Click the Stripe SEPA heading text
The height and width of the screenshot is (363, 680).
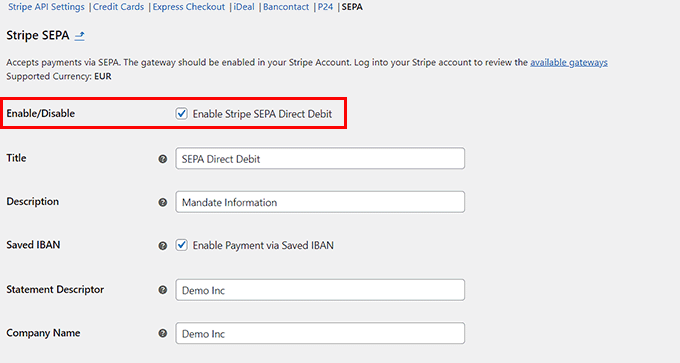[x=38, y=36]
